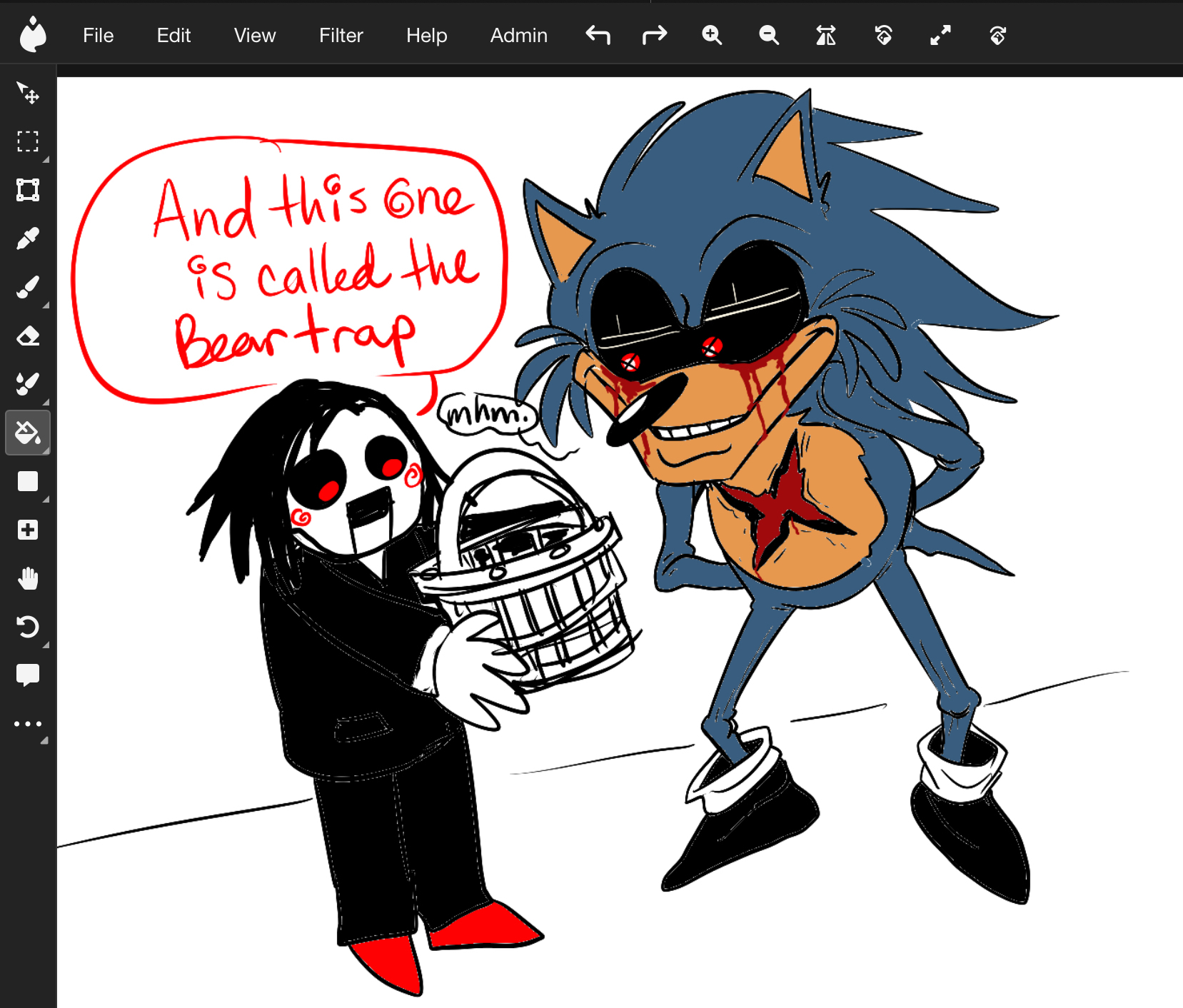Select the Move tool
This screenshot has width=1183, height=1008.
pyautogui.click(x=28, y=93)
